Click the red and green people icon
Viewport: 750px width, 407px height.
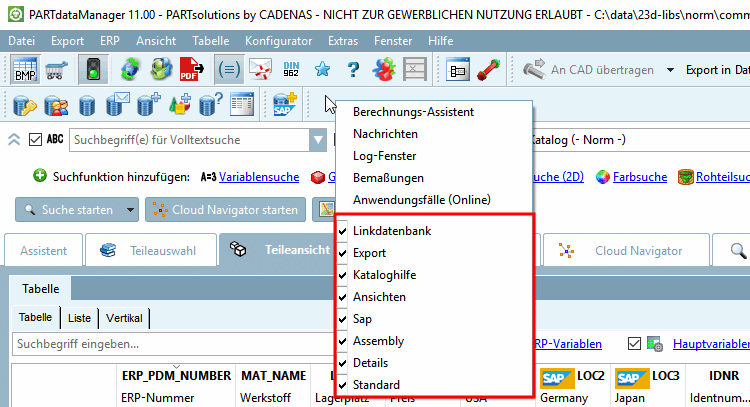[x=384, y=70]
